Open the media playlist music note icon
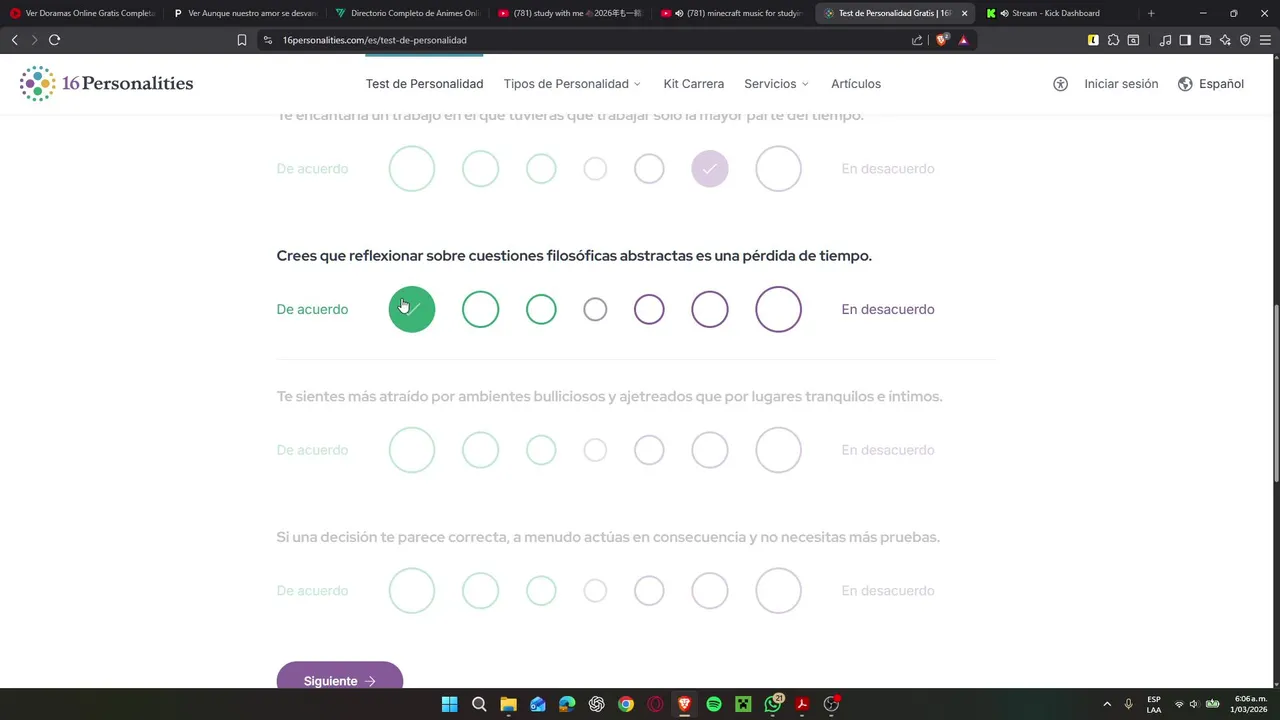Viewport: 1280px width, 720px height. 1165,40
